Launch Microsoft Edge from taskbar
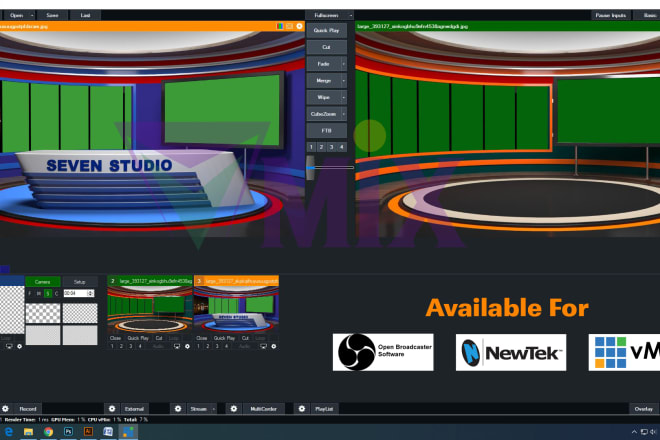The width and height of the screenshot is (660, 440). pyautogui.click(x=8, y=432)
